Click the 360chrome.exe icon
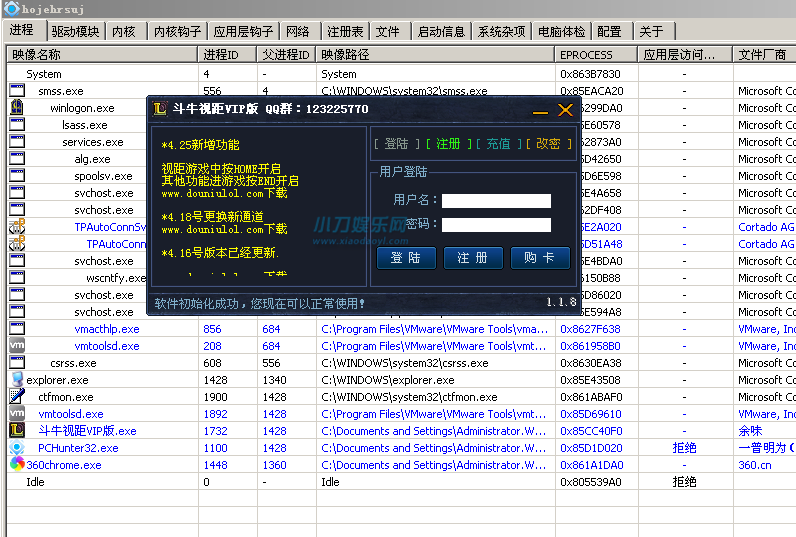The height and width of the screenshot is (537, 796). pos(17,464)
